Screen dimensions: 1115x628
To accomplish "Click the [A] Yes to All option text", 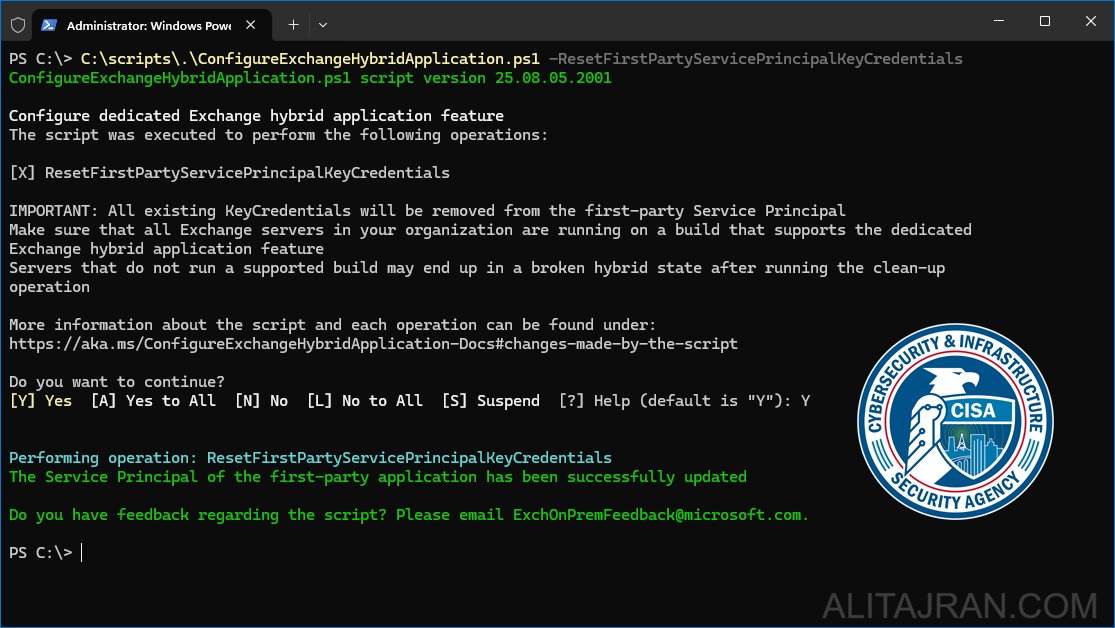I will [153, 401].
